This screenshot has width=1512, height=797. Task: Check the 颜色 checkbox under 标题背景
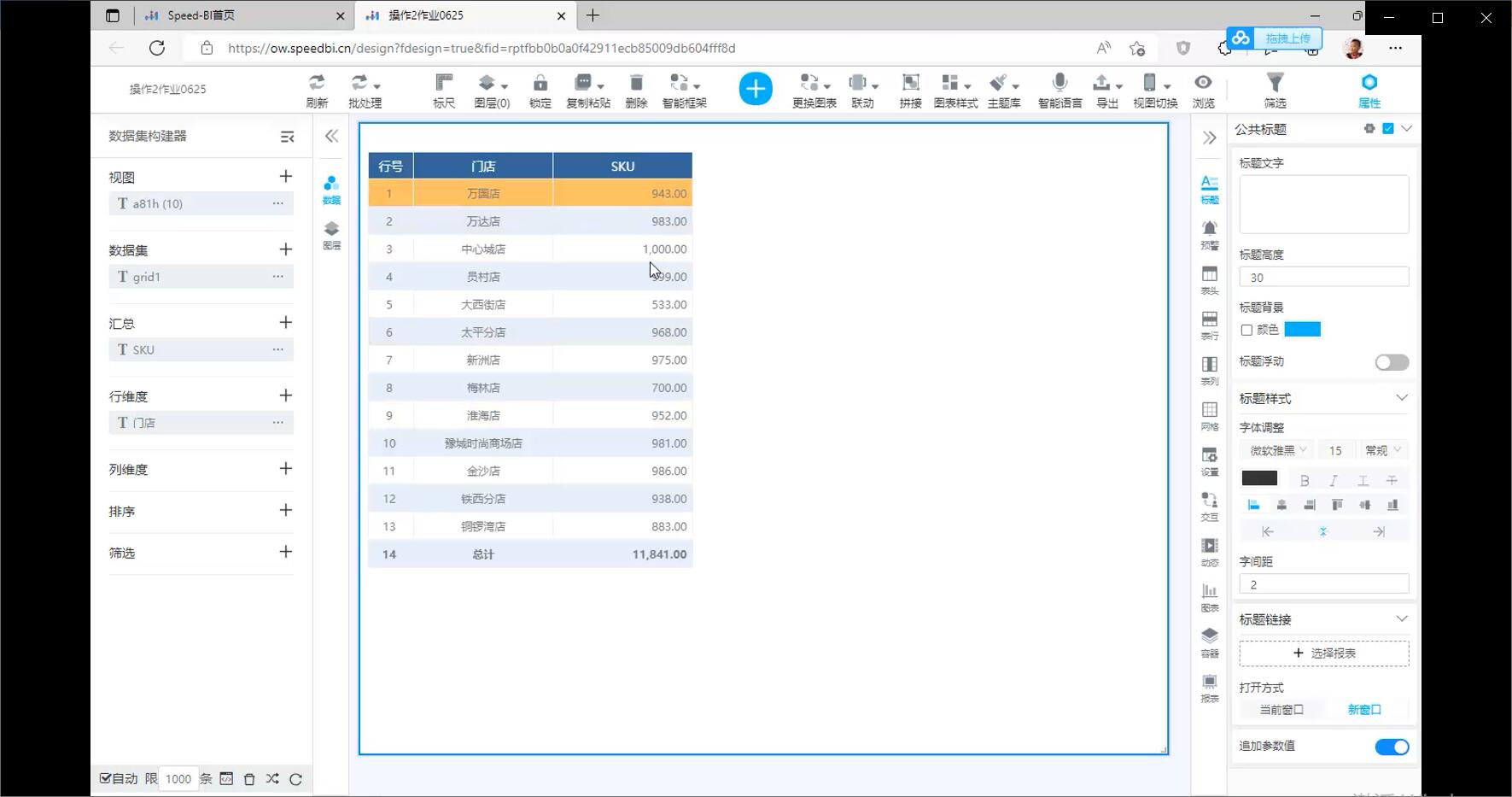pos(1246,330)
